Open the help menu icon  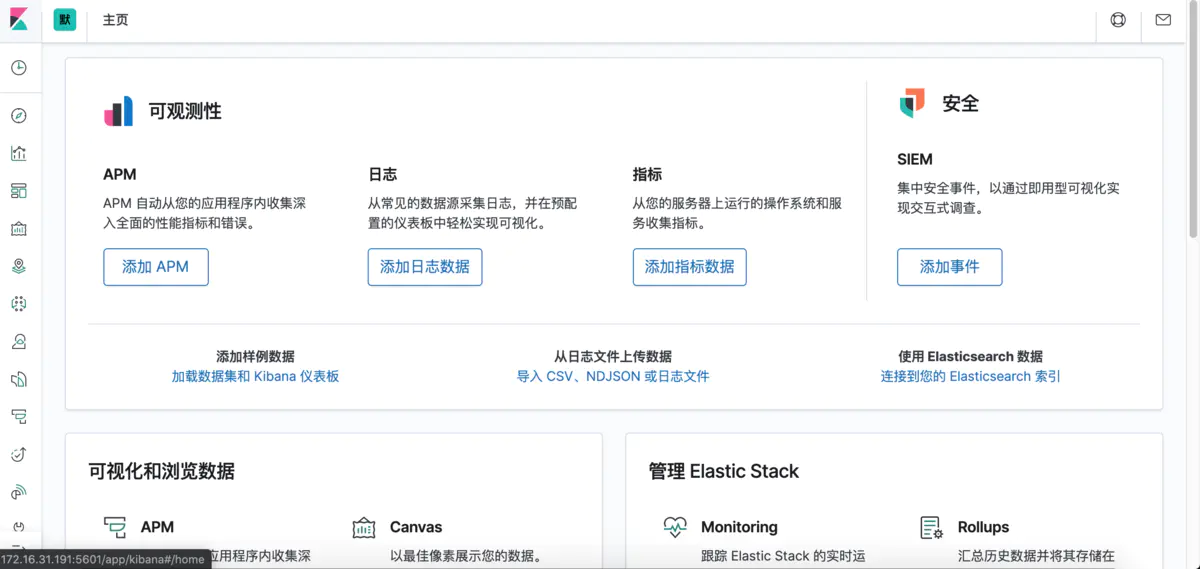(1118, 20)
